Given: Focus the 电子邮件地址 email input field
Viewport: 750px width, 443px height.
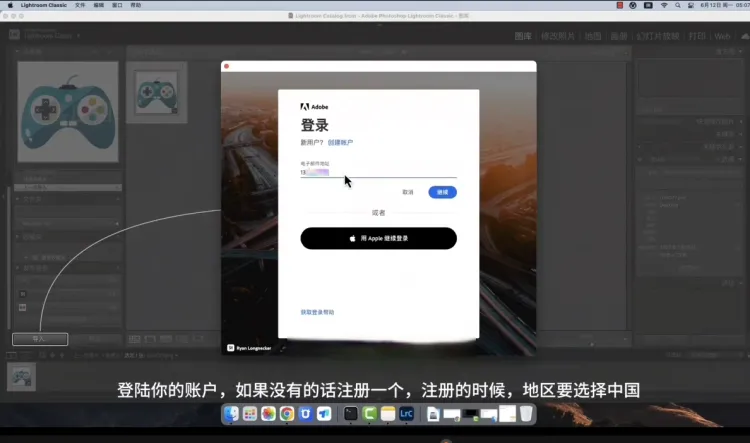Looking at the screenshot, I should pyautogui.click(x=378, y=172).
